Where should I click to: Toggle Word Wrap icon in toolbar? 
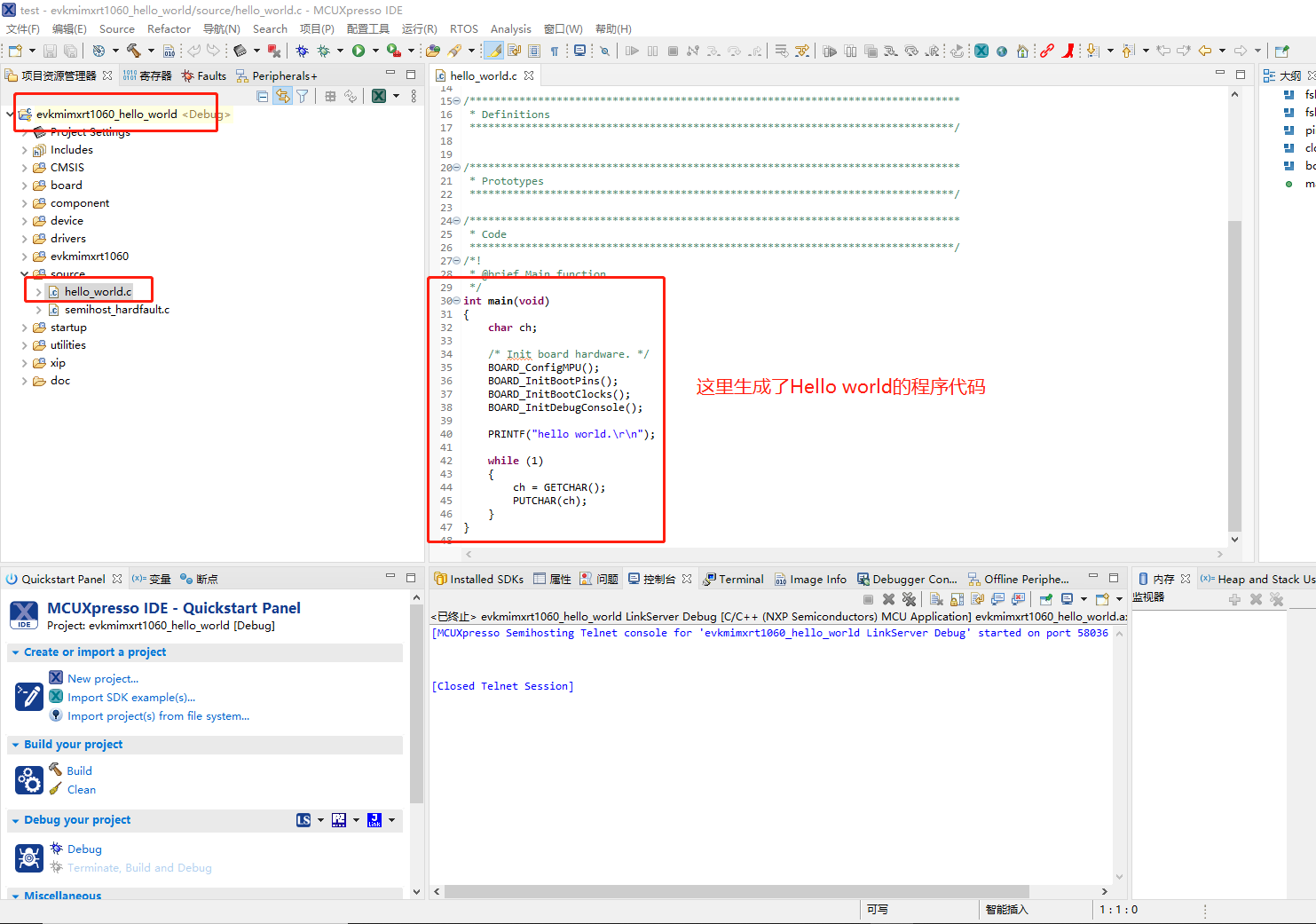tap(514, 51)
